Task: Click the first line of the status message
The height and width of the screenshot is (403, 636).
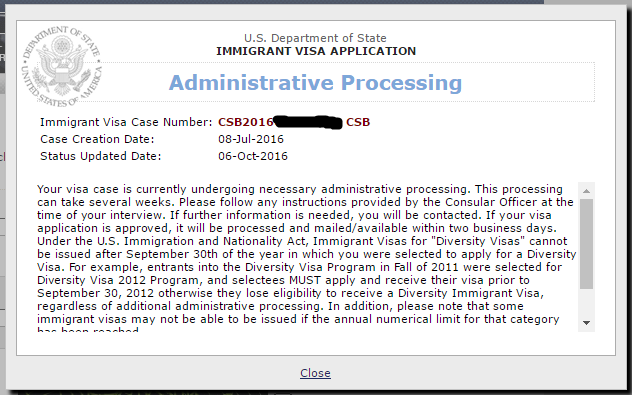Action: pos(300,189)
